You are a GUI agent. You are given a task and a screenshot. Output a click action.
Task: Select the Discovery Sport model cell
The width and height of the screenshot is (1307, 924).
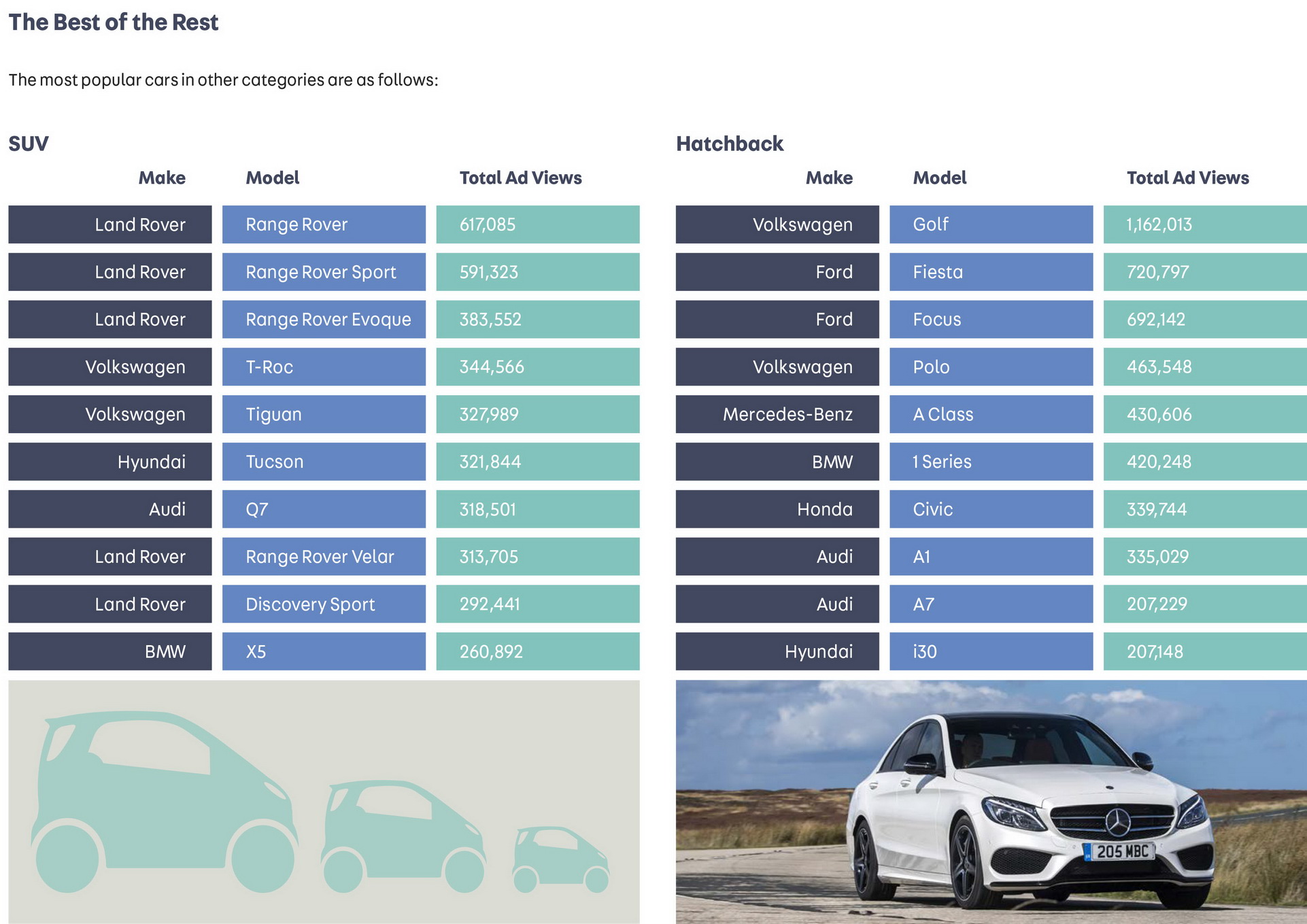[324, 604]
